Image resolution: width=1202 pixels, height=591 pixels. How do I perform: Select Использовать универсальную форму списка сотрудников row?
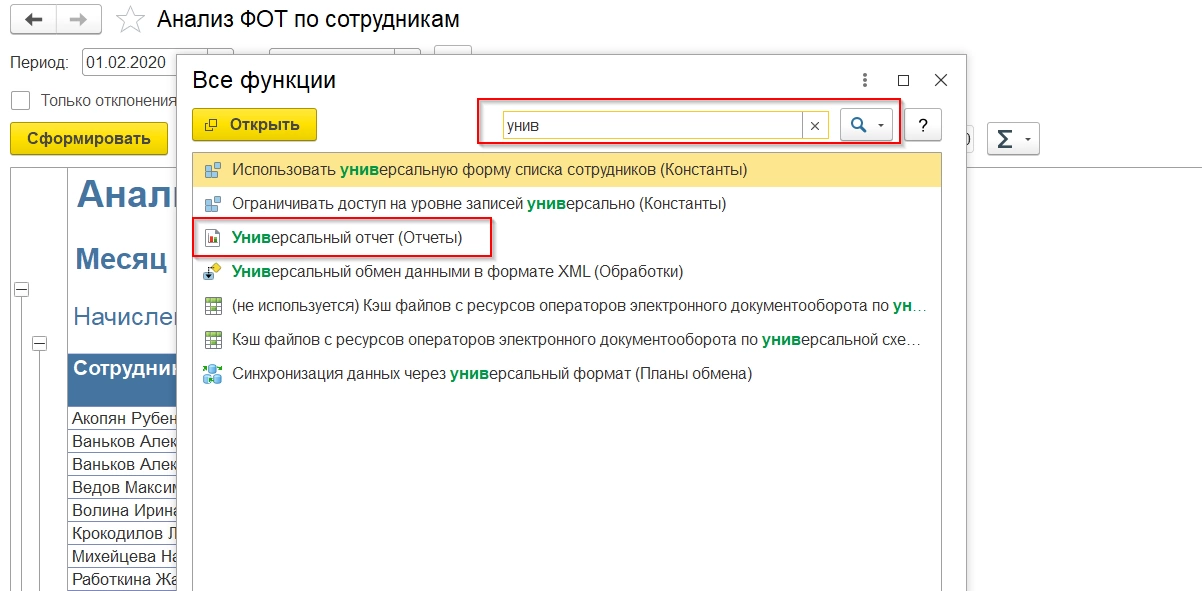click(567, 170)
